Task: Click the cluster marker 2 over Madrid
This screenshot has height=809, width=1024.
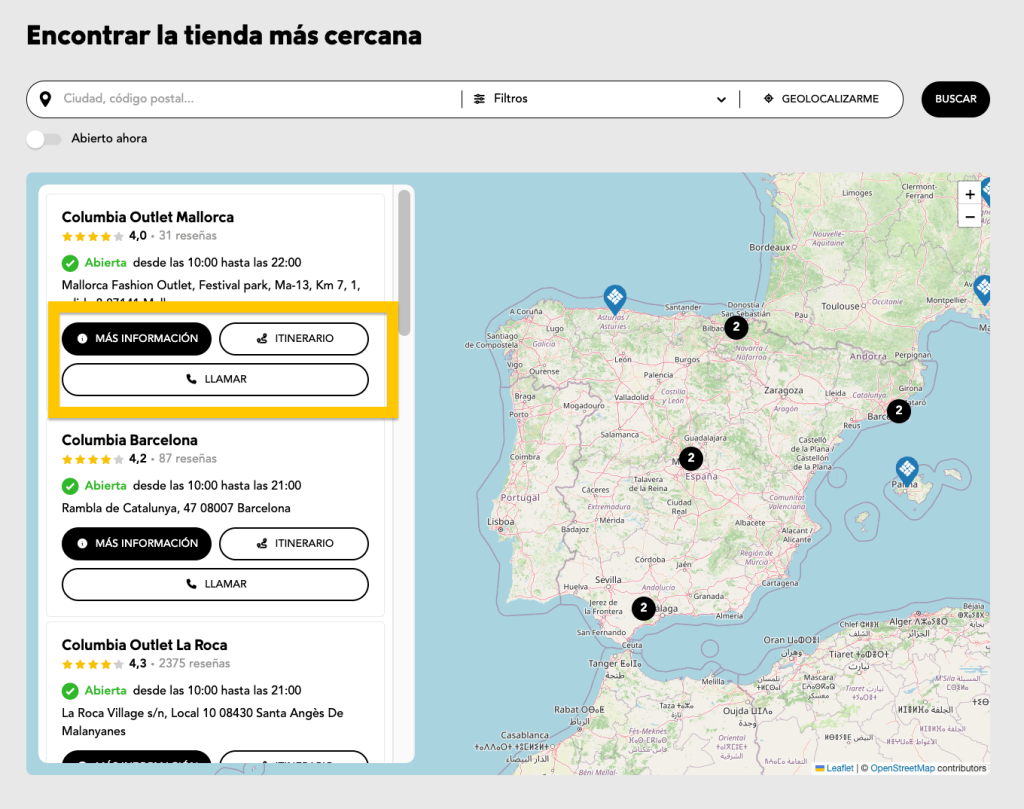Action: pyautogui.click(x=691, y=458)
